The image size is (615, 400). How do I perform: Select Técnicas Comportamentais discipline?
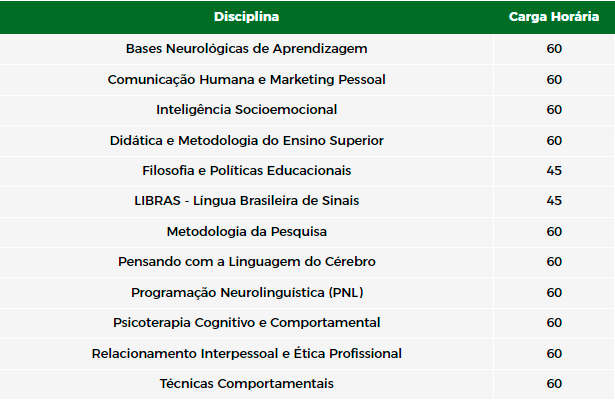[x=246, y=384]
